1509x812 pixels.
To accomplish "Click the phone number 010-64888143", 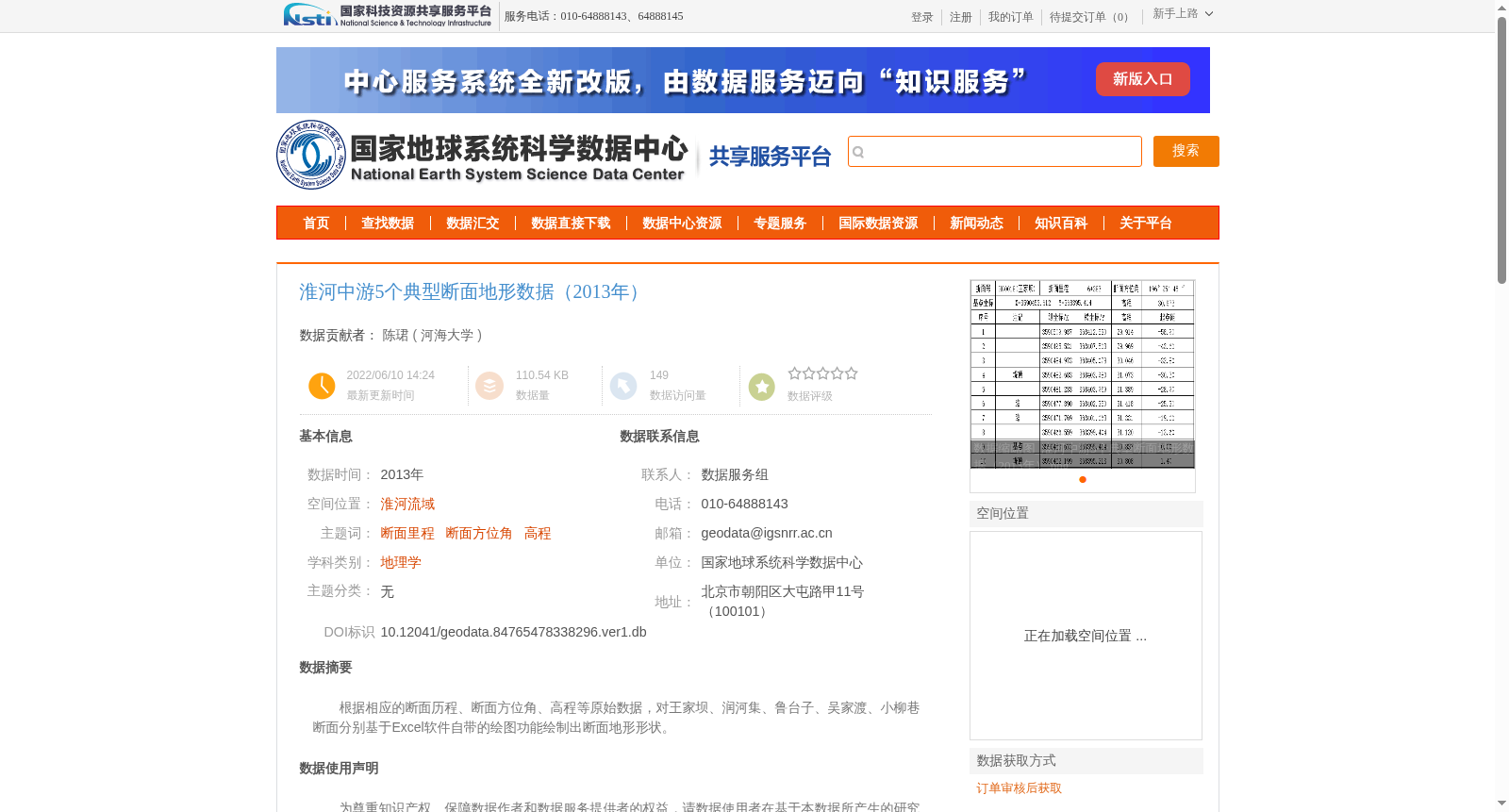I will [x=744, y=505].
